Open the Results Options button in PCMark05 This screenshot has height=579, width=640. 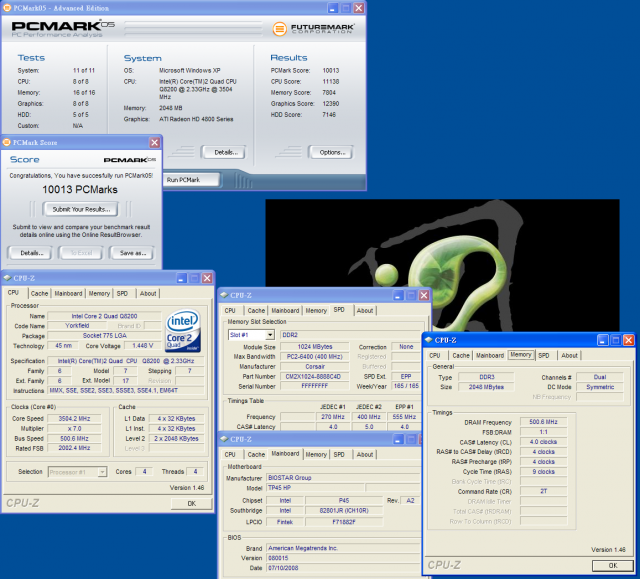(x=331, y=153)
